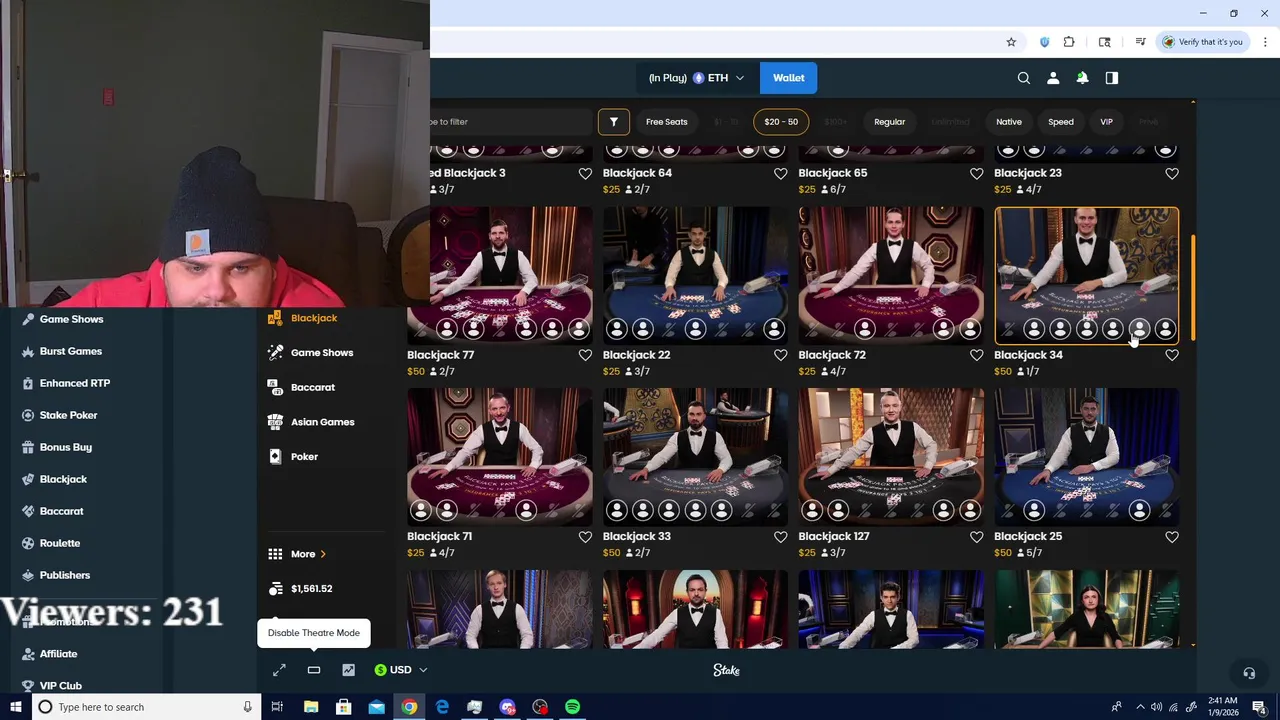Toggle the $20 - 50 bet filter
This screenshot has height=720, width=1280.
(x=781, y=122)
